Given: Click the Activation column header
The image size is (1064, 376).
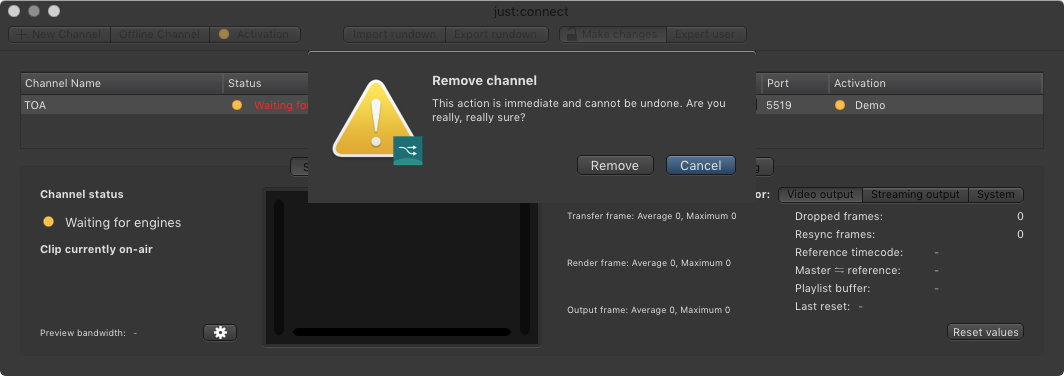Looking at the screenshot, I should [x=936, y=83].
